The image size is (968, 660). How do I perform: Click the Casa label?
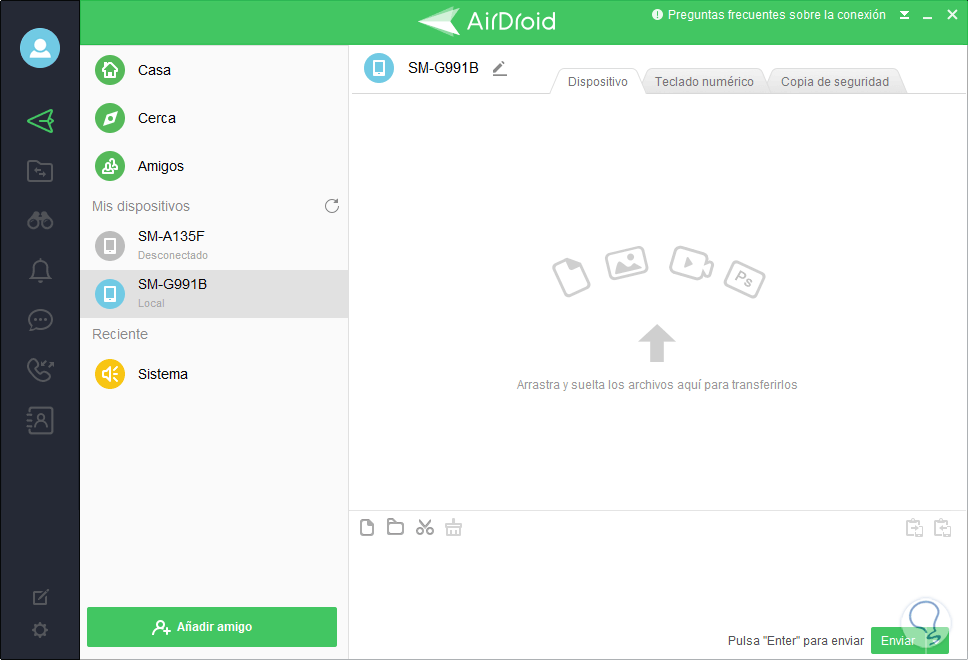(154, 70)
